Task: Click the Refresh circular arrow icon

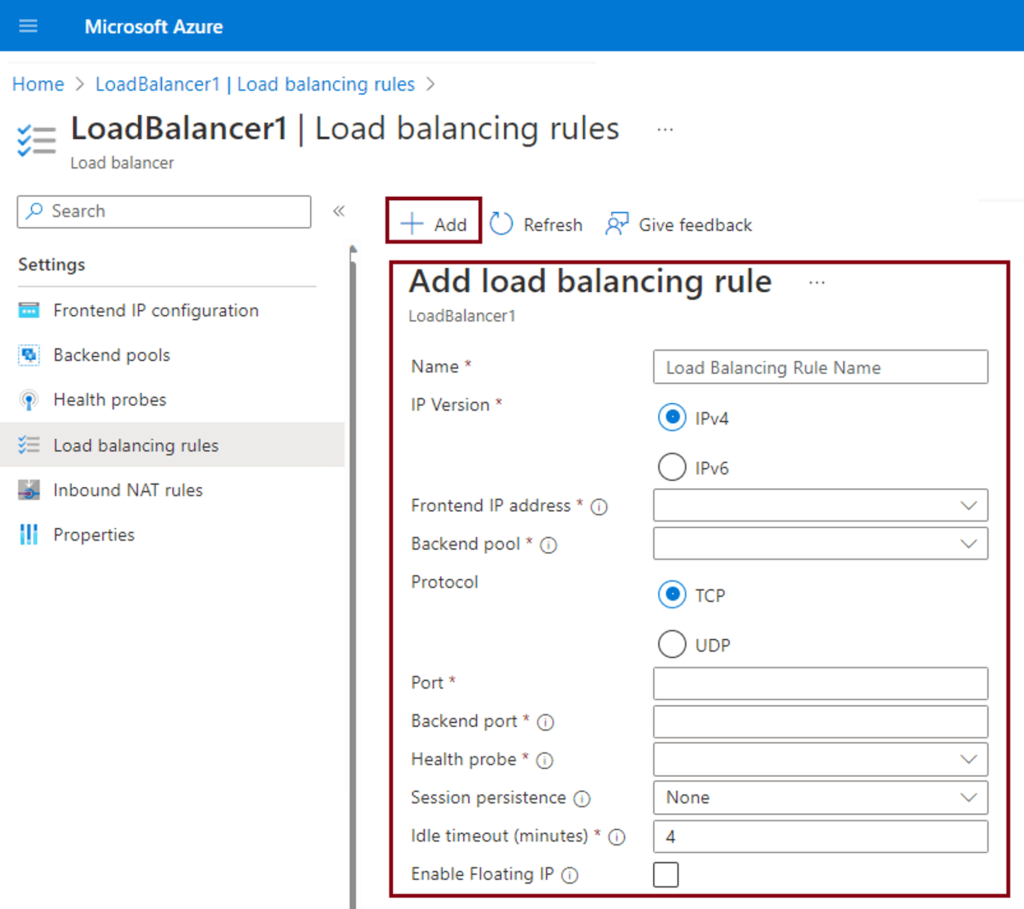Action: (502, 224)
